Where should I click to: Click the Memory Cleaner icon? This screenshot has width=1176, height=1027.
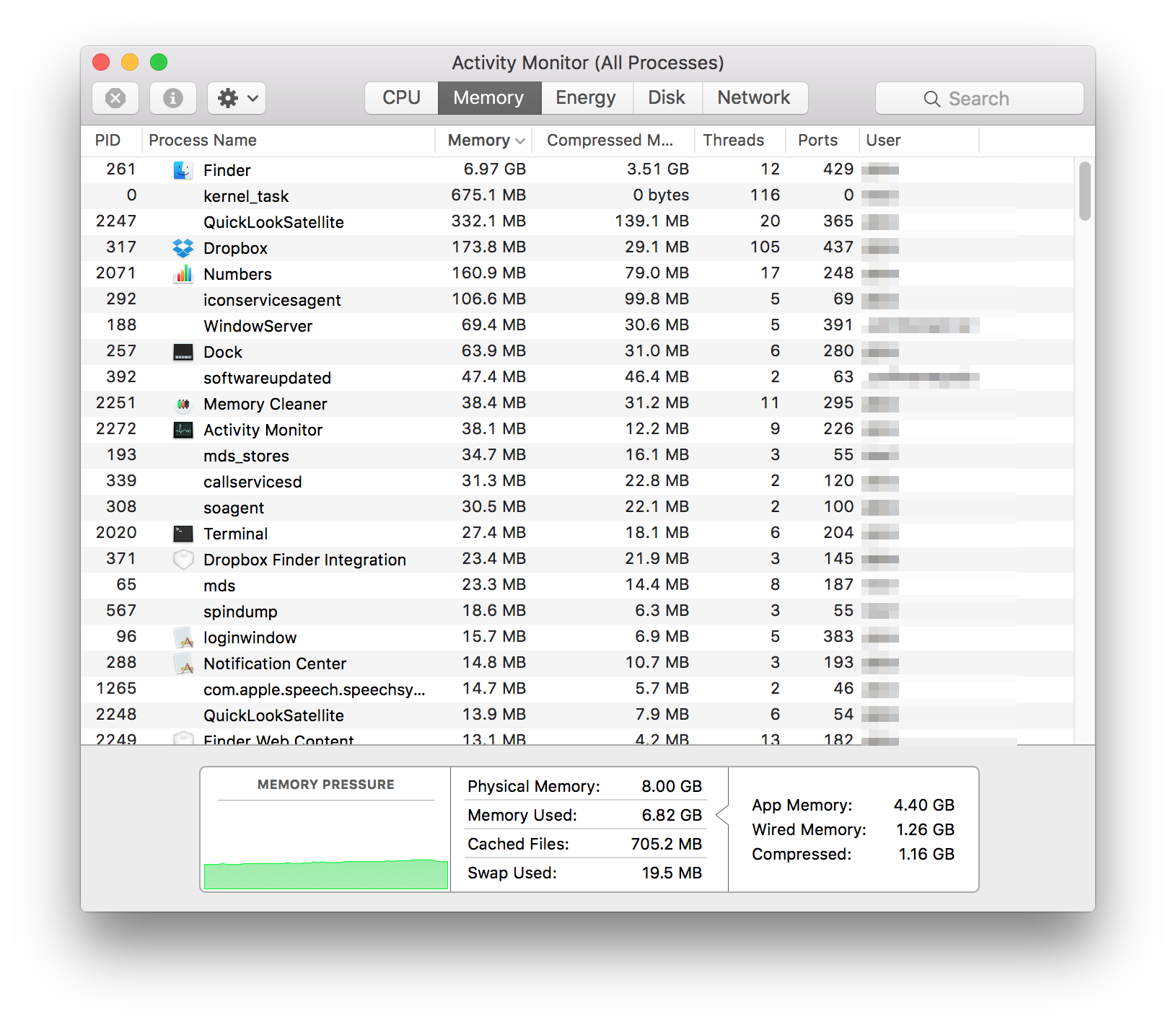[183, 404]
